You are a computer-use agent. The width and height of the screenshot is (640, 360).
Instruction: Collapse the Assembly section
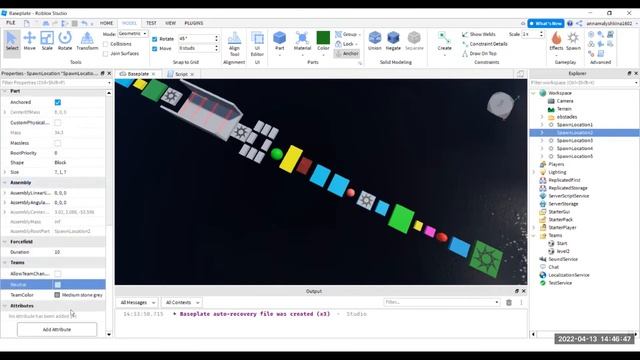coord(5,182)
